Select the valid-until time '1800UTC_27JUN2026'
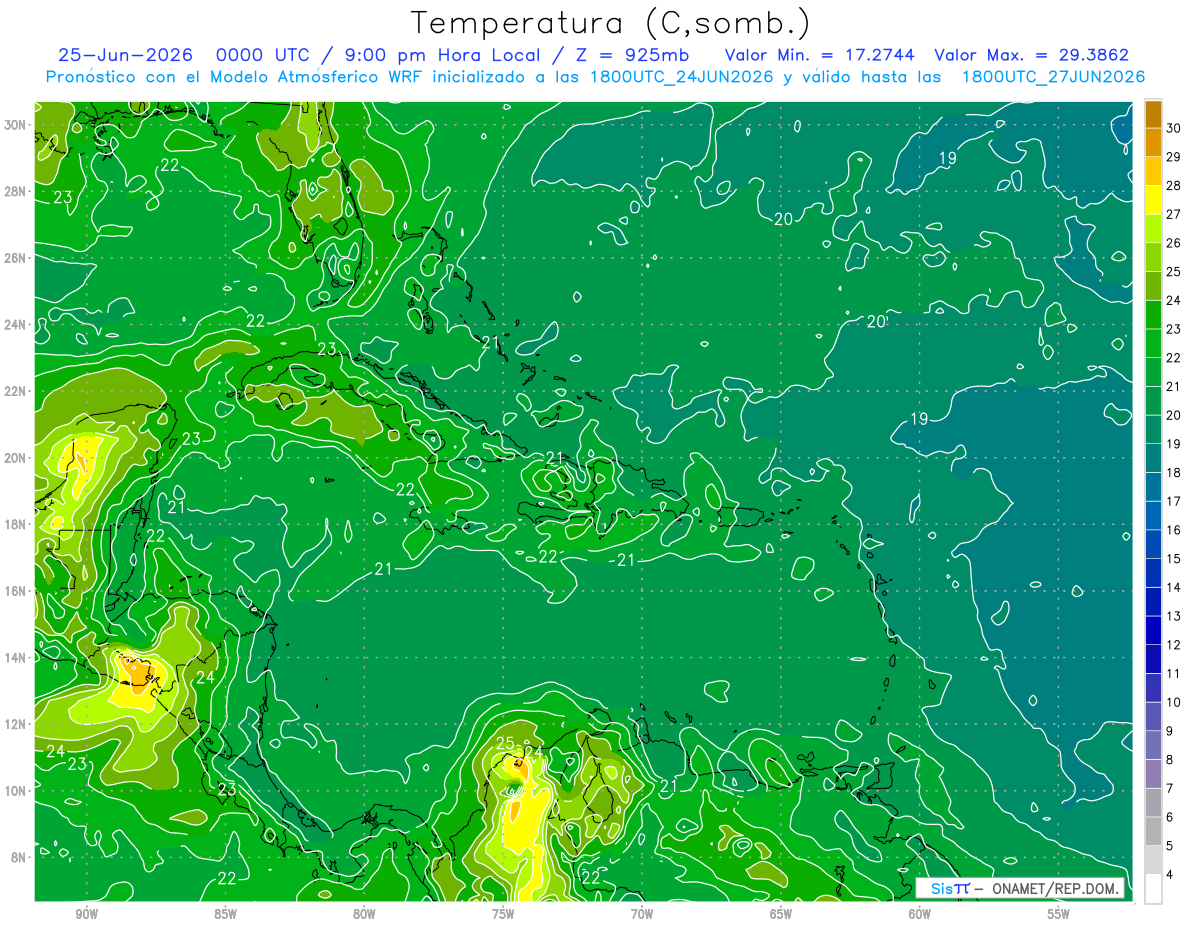Viewport: 1200px width, 927px height. click(1054, 77)
